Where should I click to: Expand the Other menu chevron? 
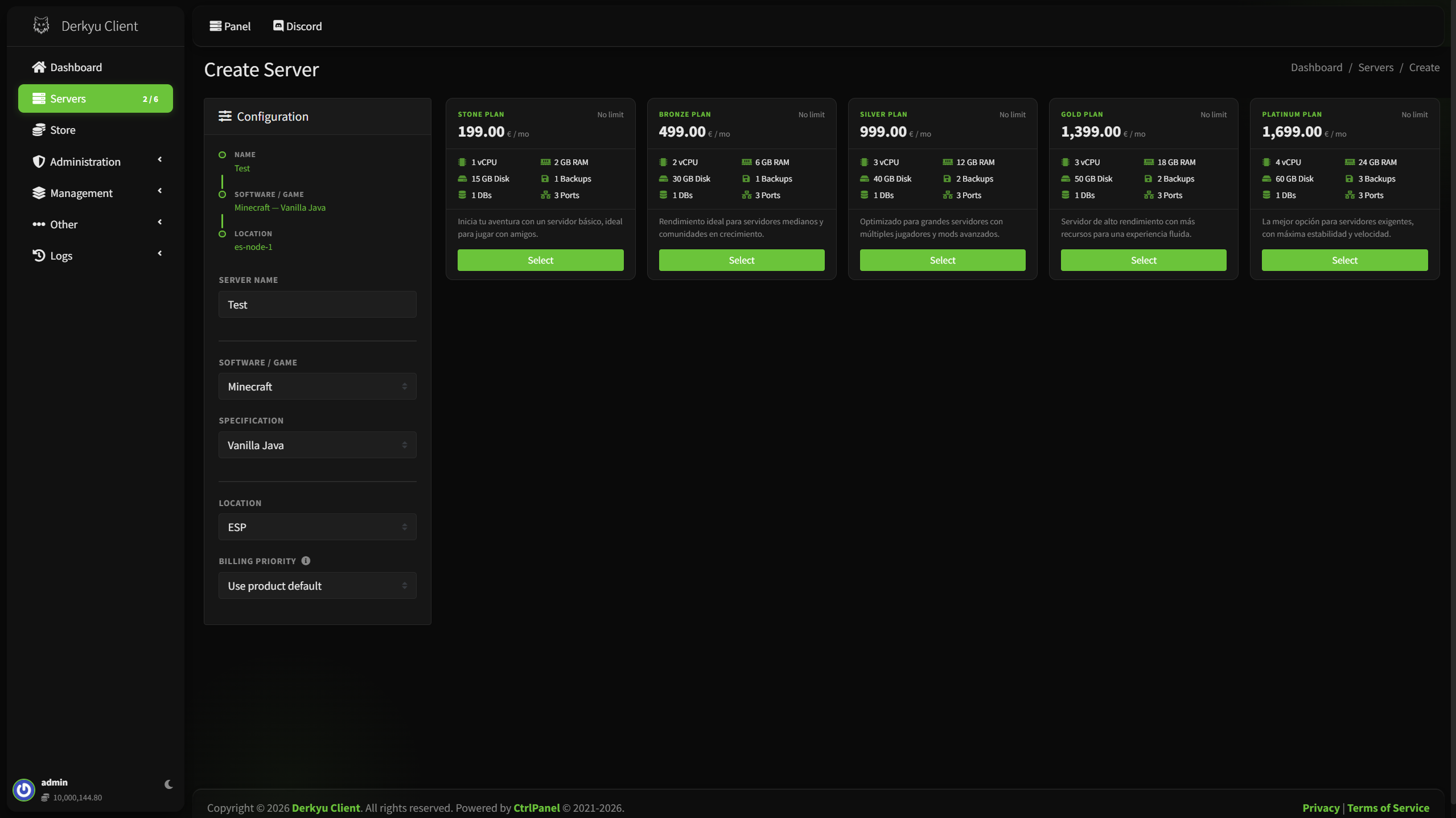[x=160, y=222]
